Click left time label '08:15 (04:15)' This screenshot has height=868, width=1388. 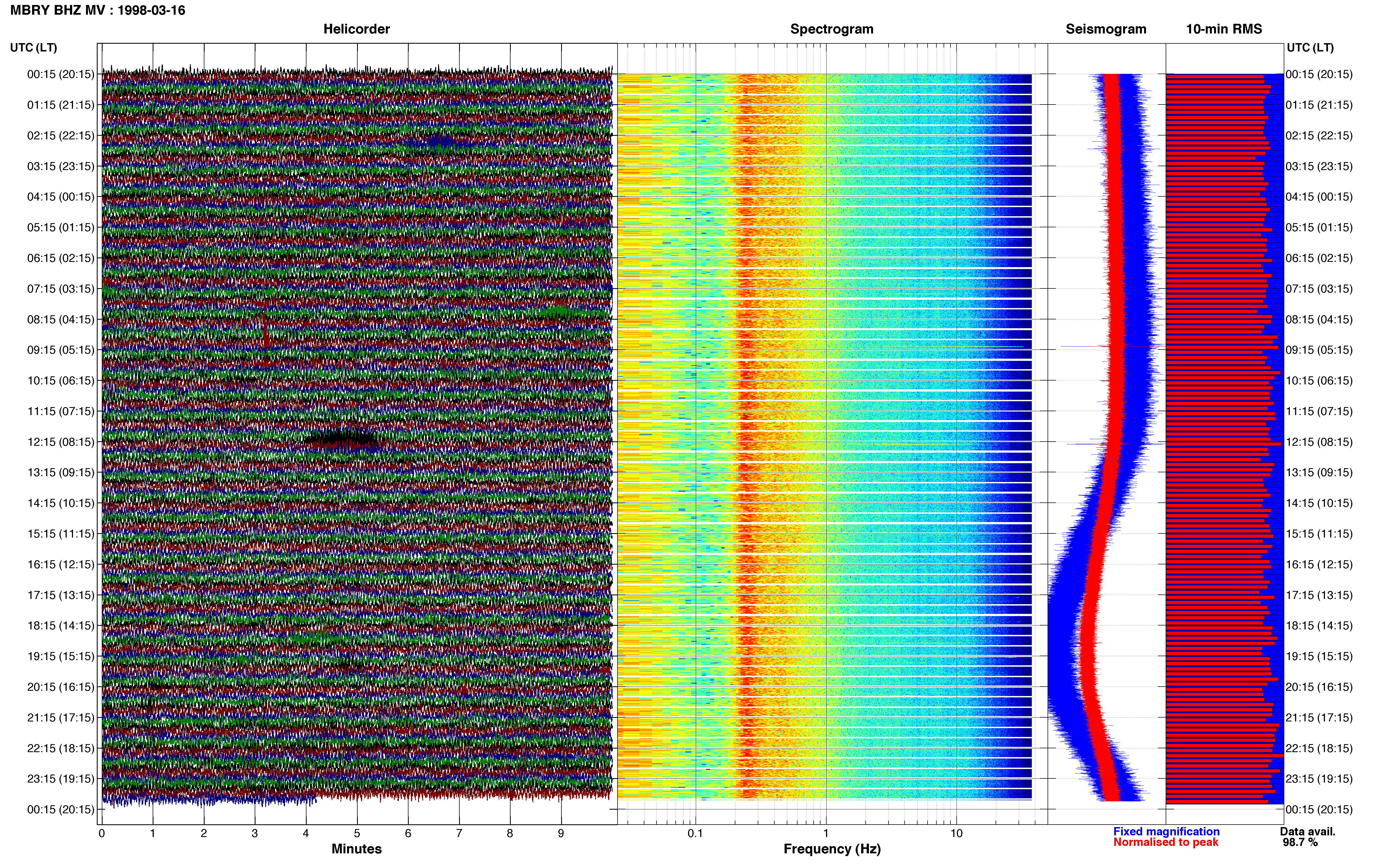tap(60, 319)
